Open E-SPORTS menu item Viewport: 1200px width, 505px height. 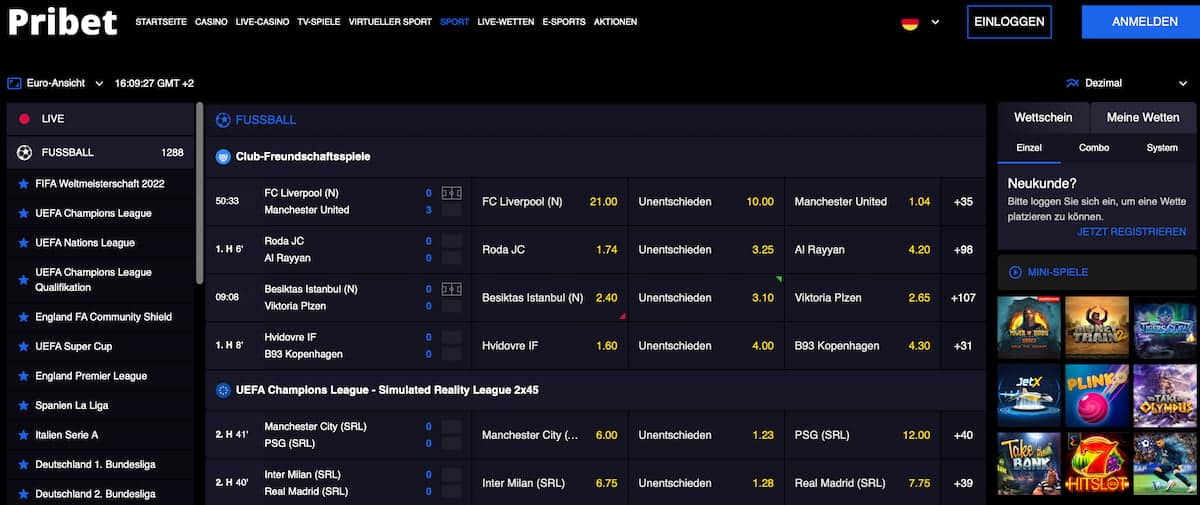564,22
